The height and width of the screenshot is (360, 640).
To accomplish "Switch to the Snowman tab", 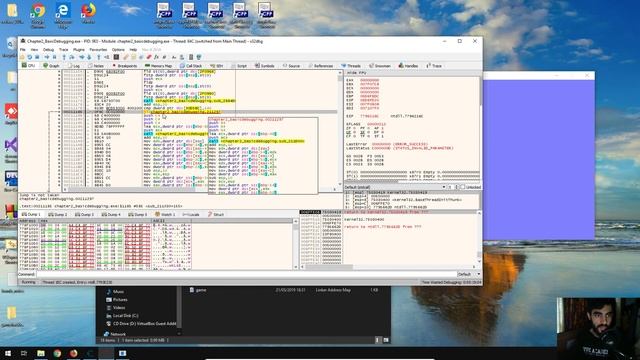I will tap(380, 65).
